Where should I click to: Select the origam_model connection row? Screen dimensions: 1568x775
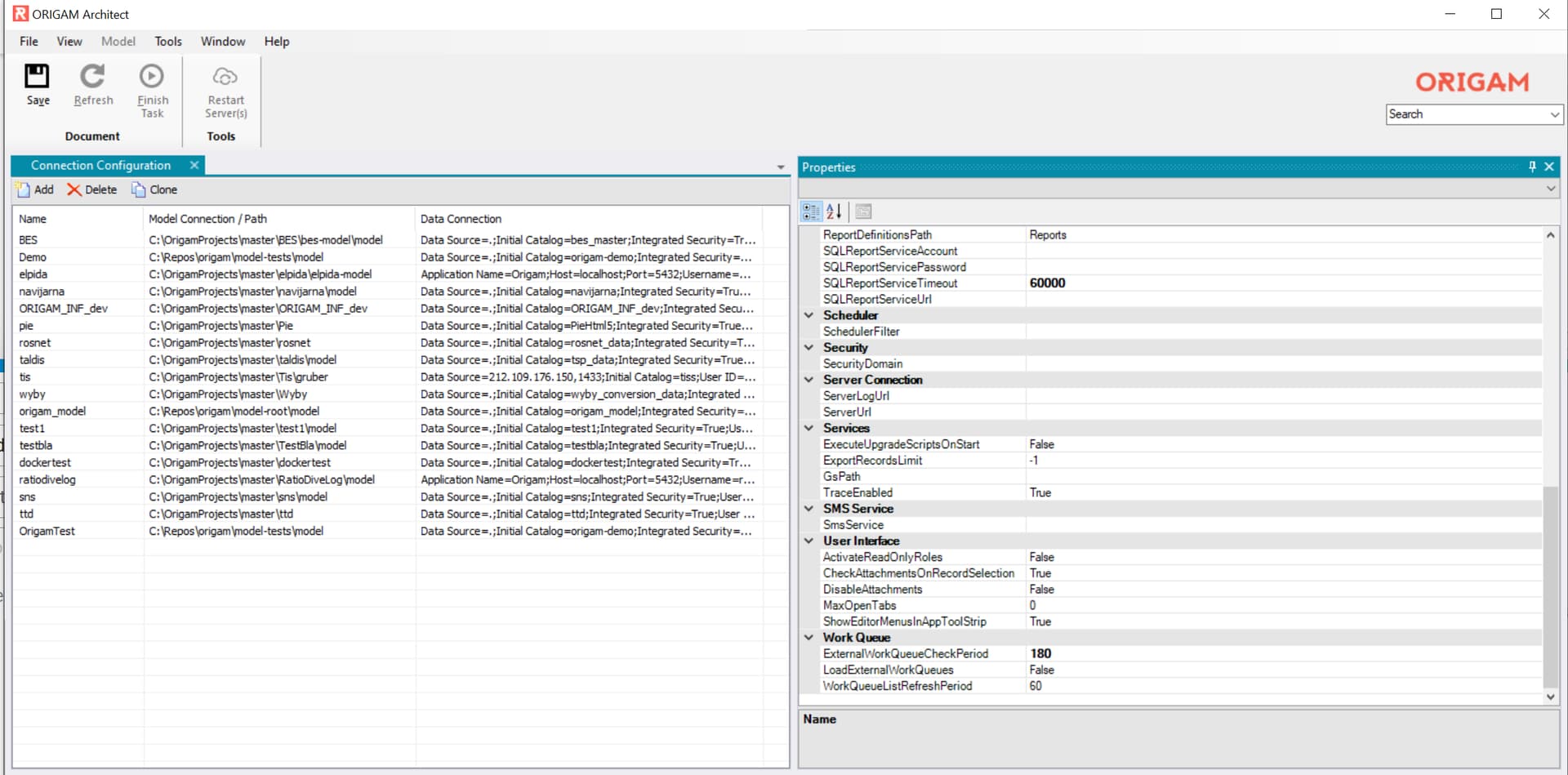(388, 412)
